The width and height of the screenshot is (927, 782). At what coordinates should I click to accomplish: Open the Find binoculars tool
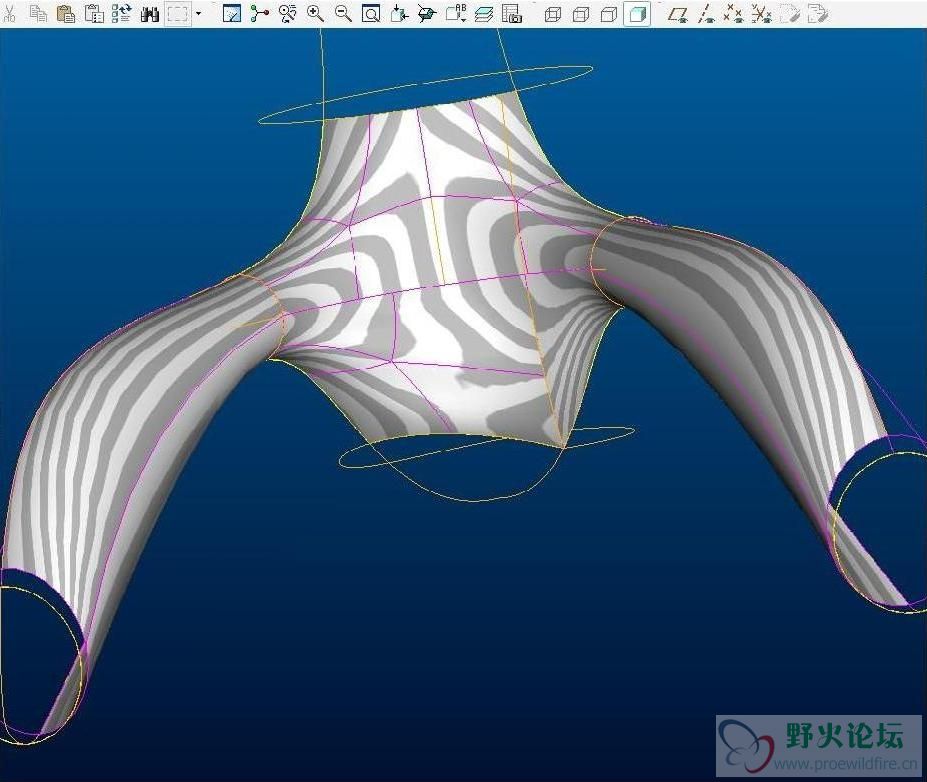click(x=150, y=14)
